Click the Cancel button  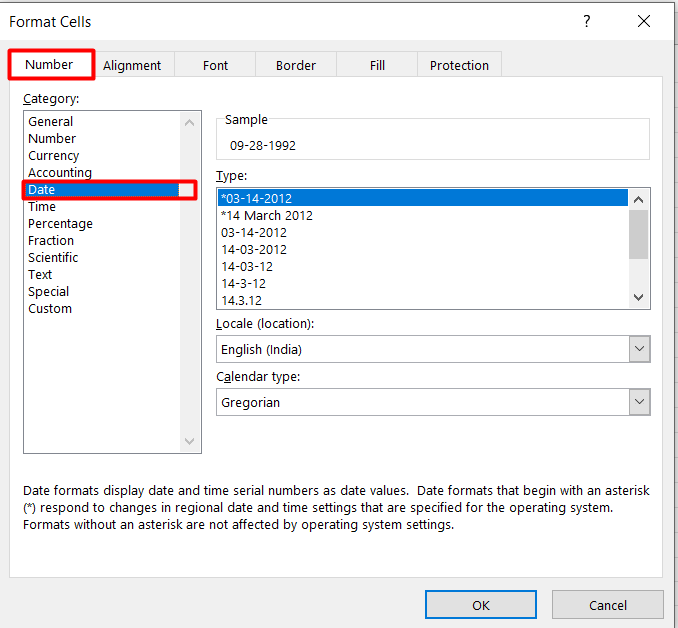click(608, 605)
